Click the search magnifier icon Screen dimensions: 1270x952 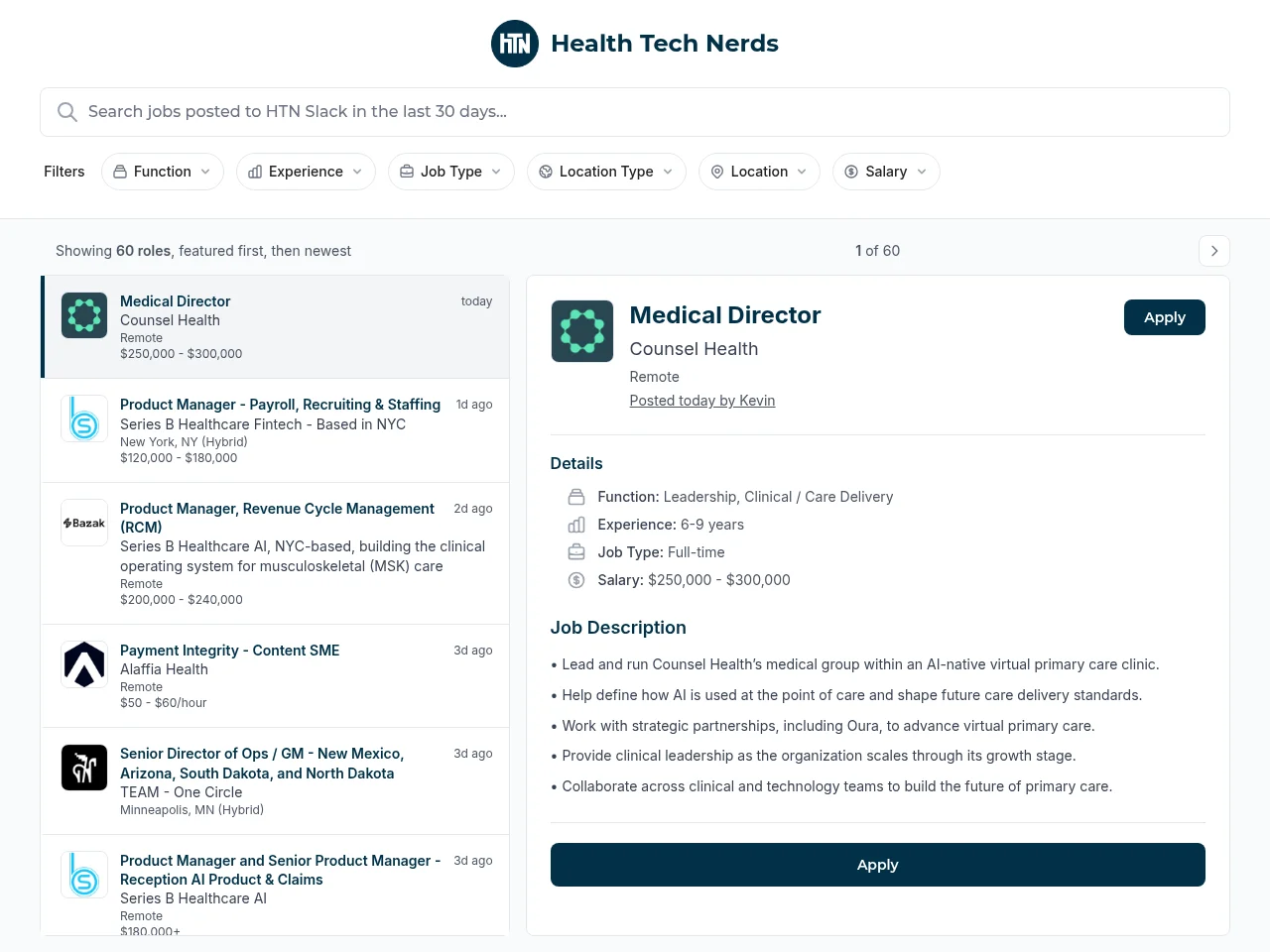(x=67, y=112)
